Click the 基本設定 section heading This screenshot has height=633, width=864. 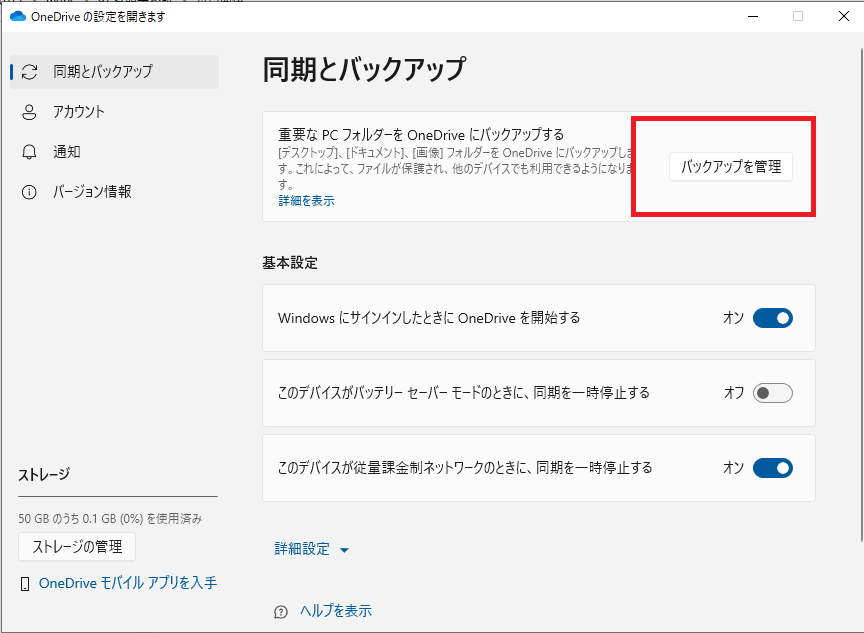point(290,263)
